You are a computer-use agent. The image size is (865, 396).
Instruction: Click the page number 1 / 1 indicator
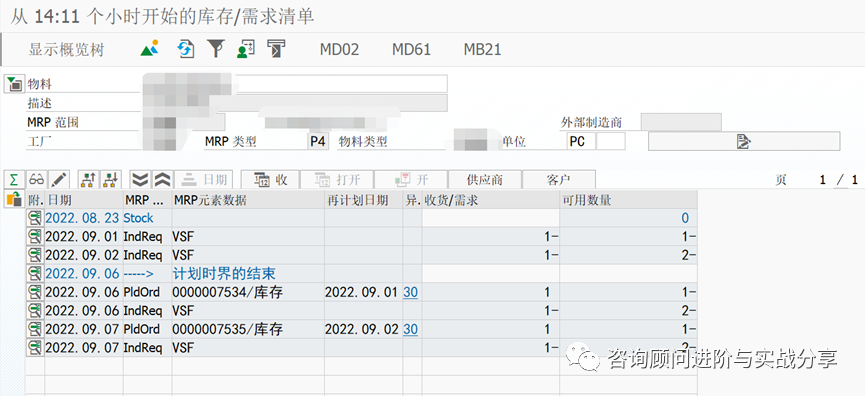[839, 180]
